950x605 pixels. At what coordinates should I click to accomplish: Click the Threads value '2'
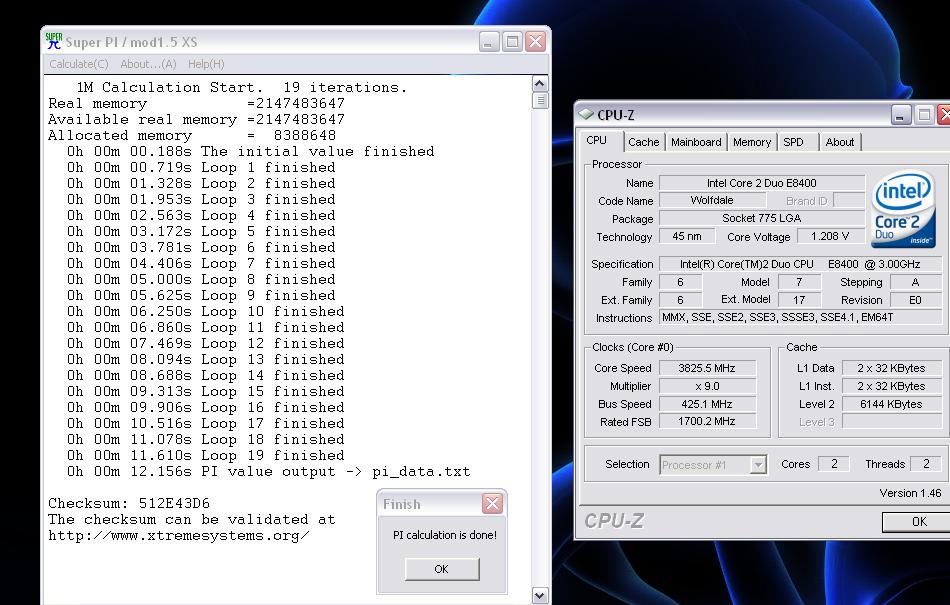(926, 464)
